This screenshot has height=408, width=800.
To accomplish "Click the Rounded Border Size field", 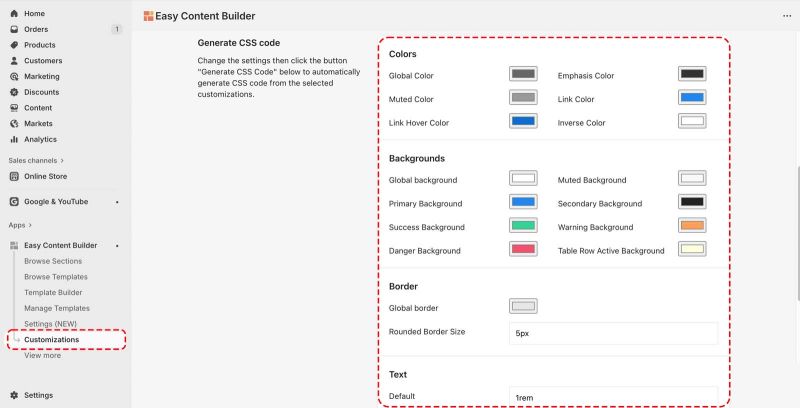I will 613,333.
